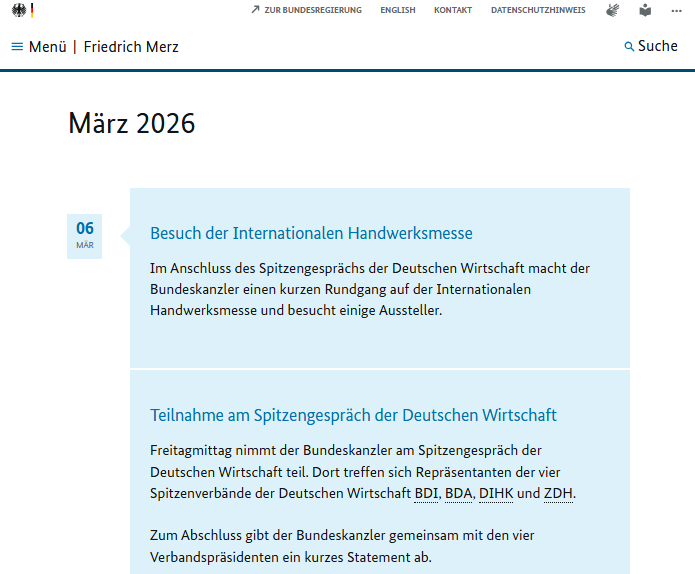Screen dimensions: 695x574
Task: Click Friedrich Merz site title
Action: [x=131, y=47]
